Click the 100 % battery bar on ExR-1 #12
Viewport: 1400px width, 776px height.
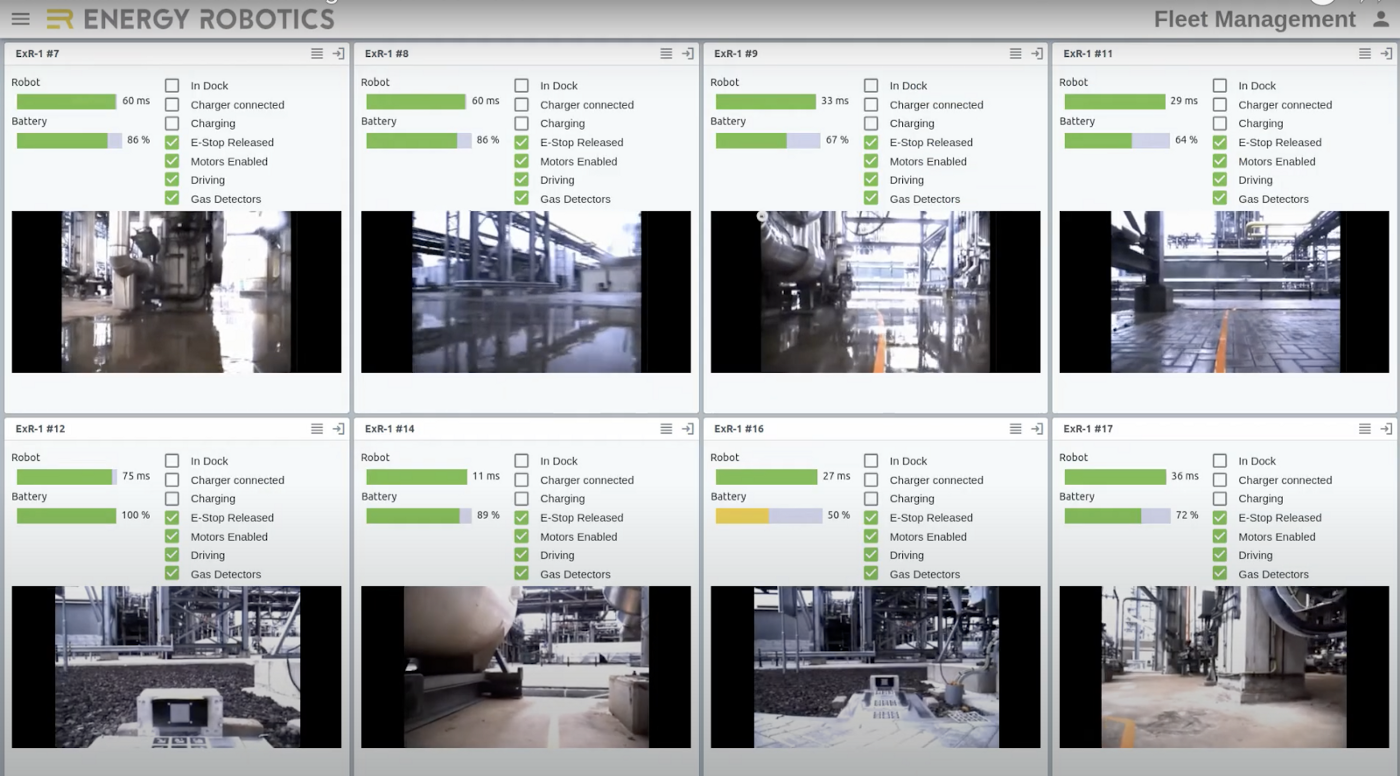point(66,516)
